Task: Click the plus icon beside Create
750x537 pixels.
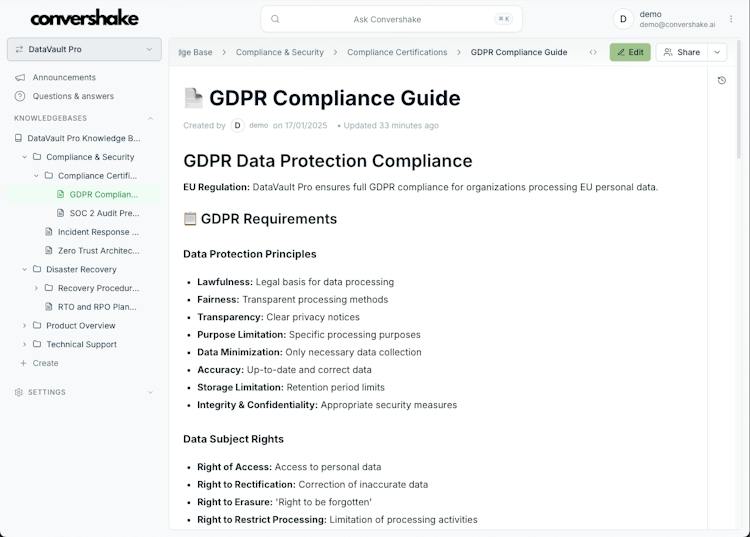Action: pos(23,363)
